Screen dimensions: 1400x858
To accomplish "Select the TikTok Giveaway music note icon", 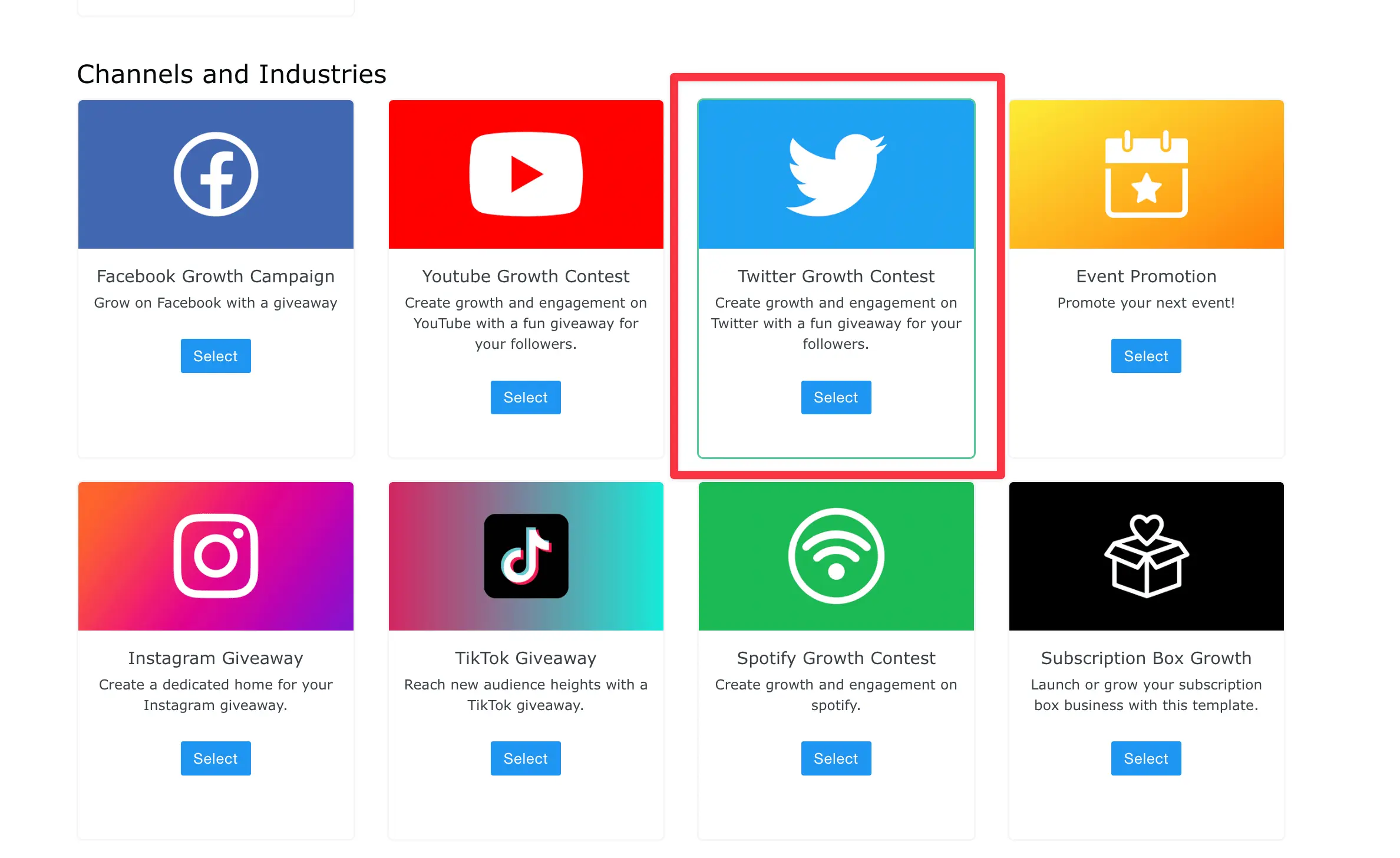I will pos(525,555).
